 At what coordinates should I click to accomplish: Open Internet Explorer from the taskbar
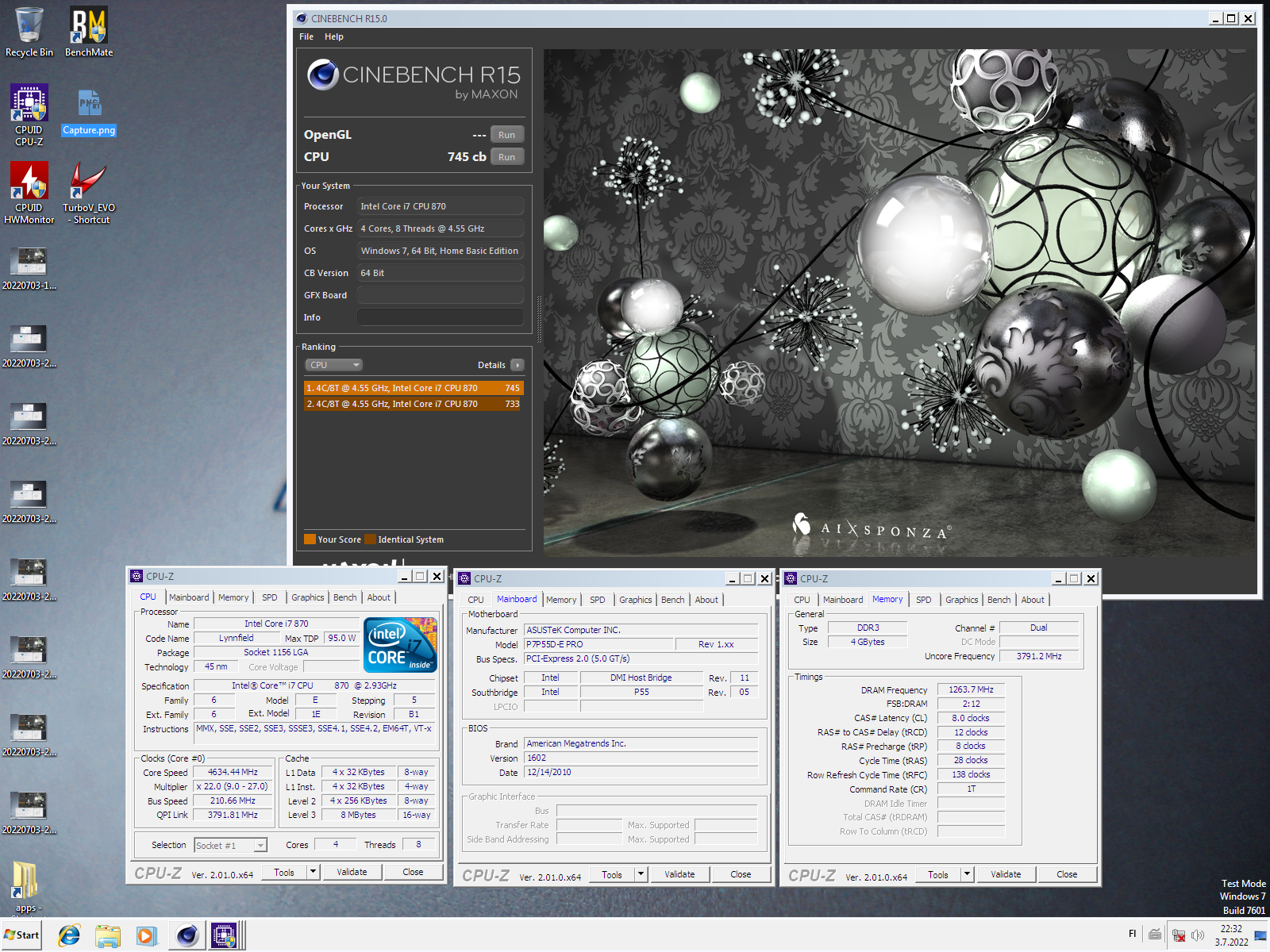[x=69, y=935]
